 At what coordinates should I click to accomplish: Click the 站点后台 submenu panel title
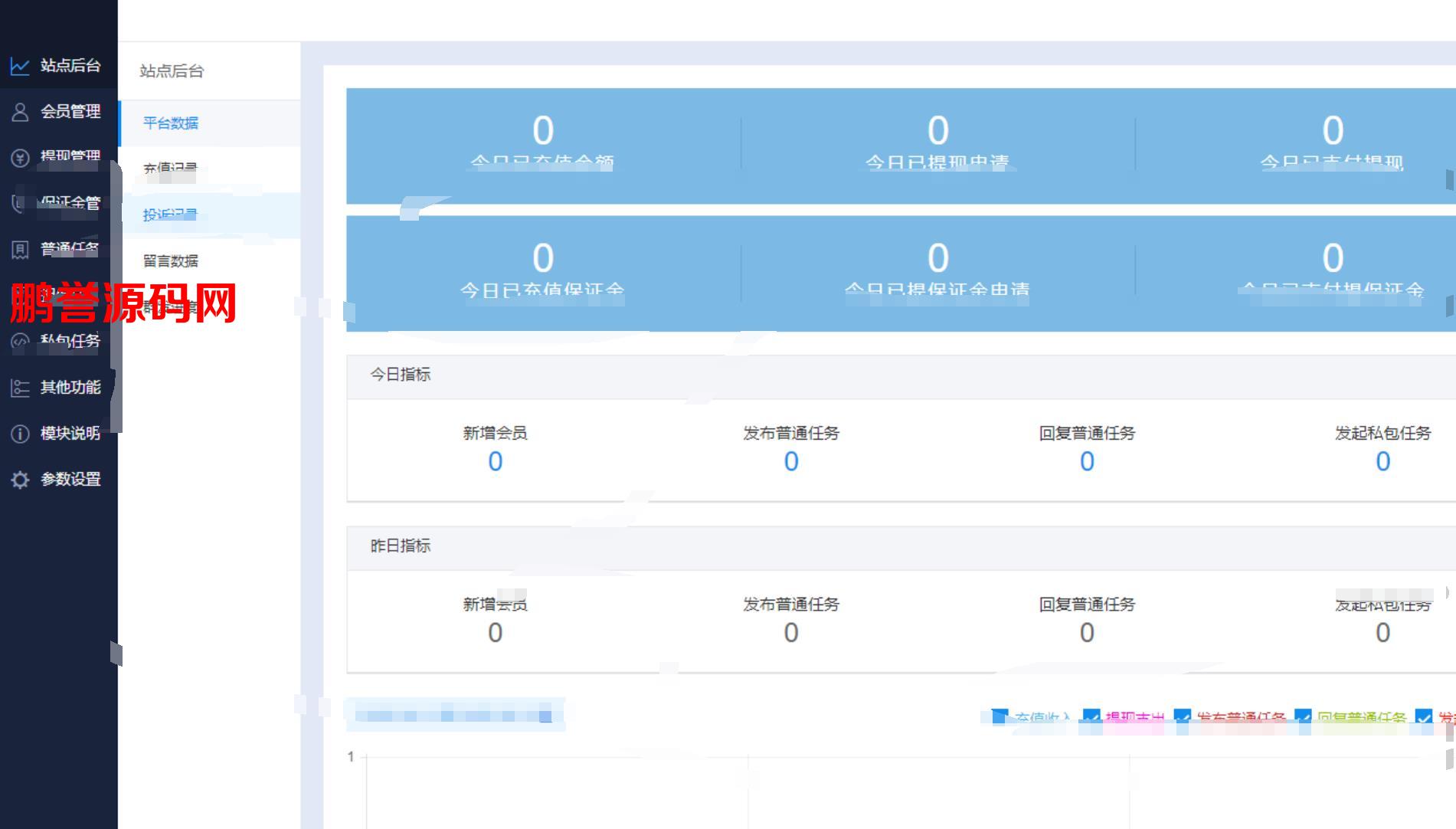pyautogui.click(x=172, y=71)
